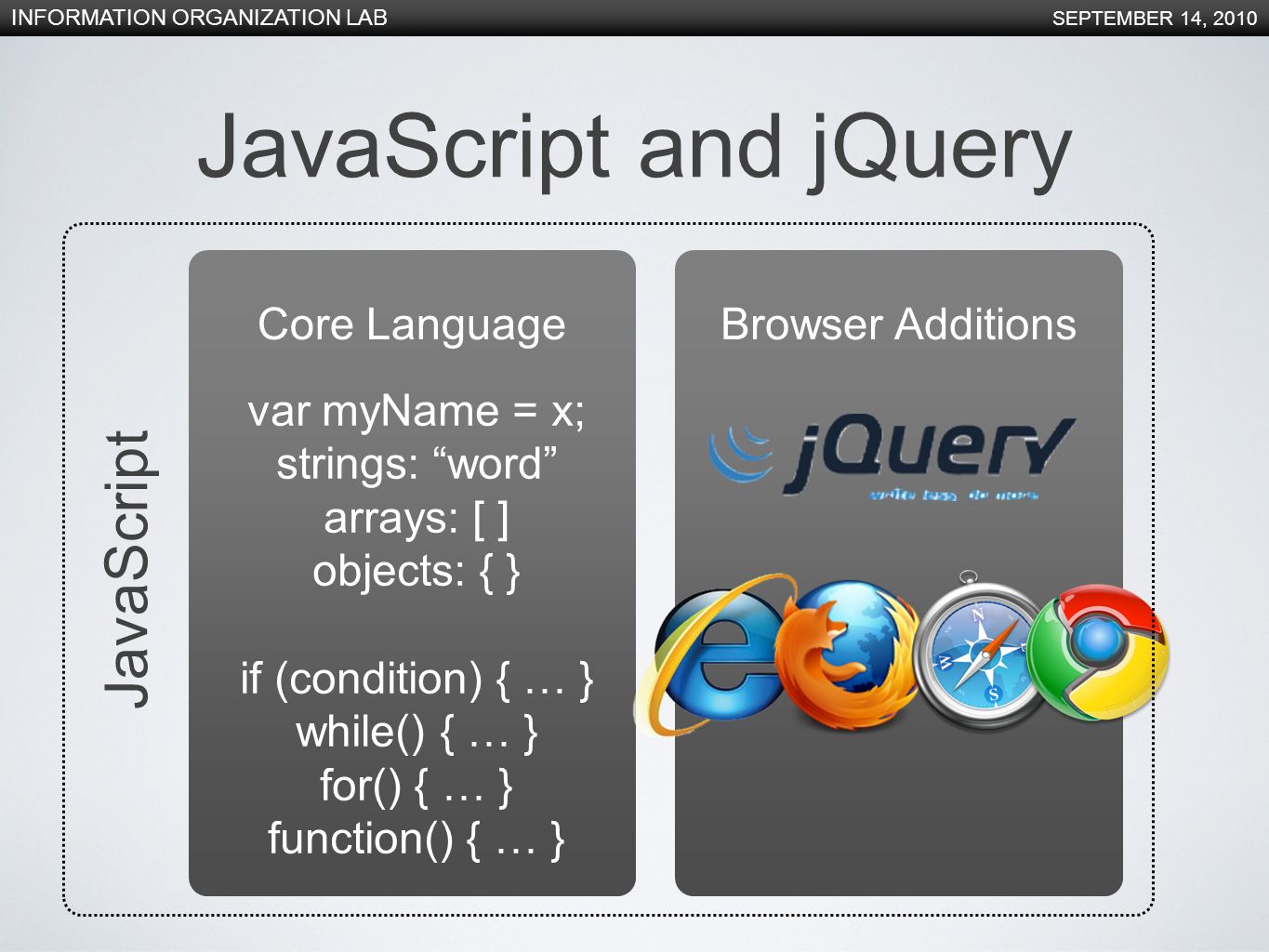1269x952 pixels.
Task: Select the line 'for() { … }'
Action: (x=416, y=786)
